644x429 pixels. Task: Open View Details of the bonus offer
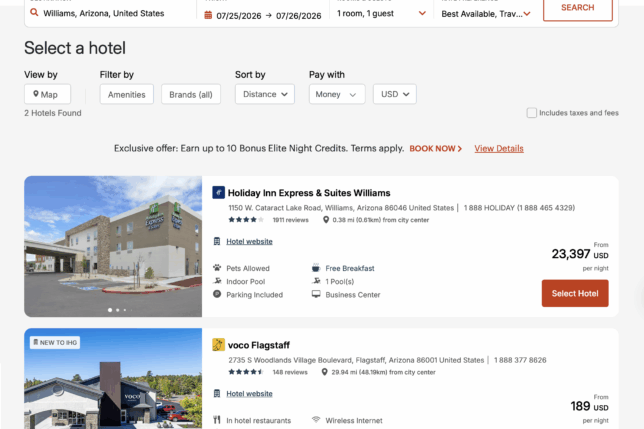499,149
